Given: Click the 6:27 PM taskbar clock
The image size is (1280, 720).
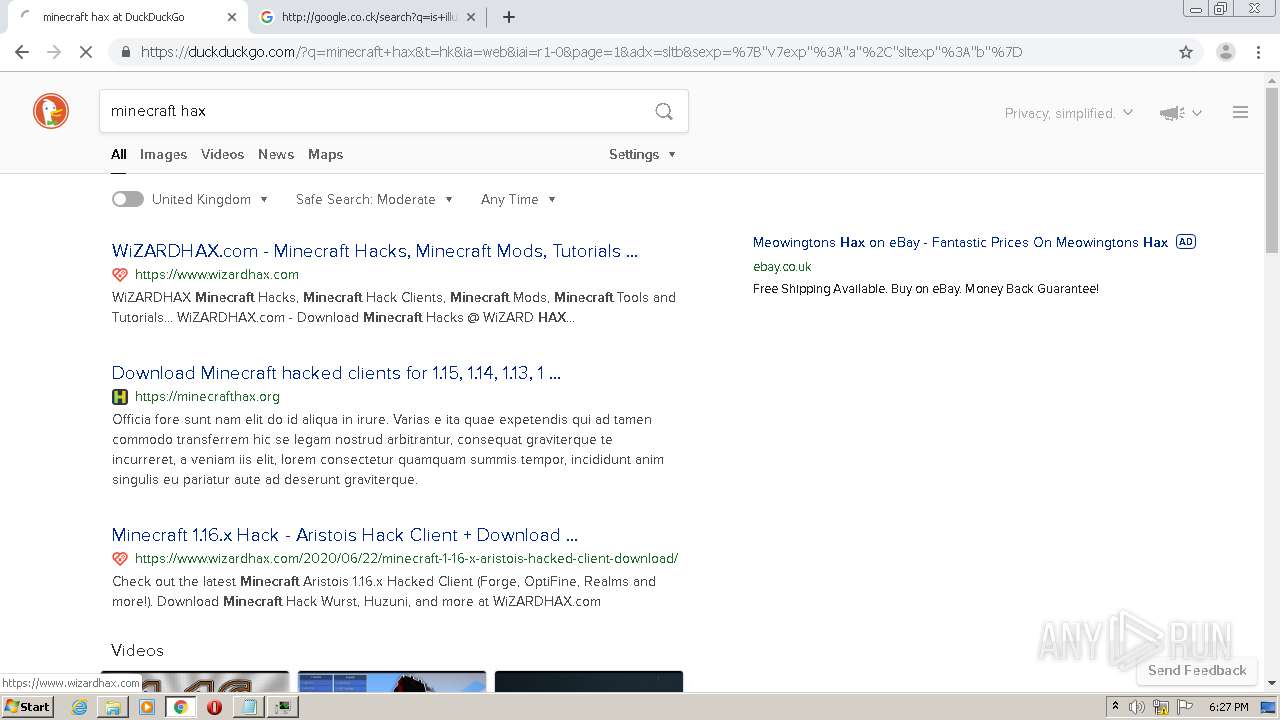Looking at the screenshot, I should coord(1228,707).
